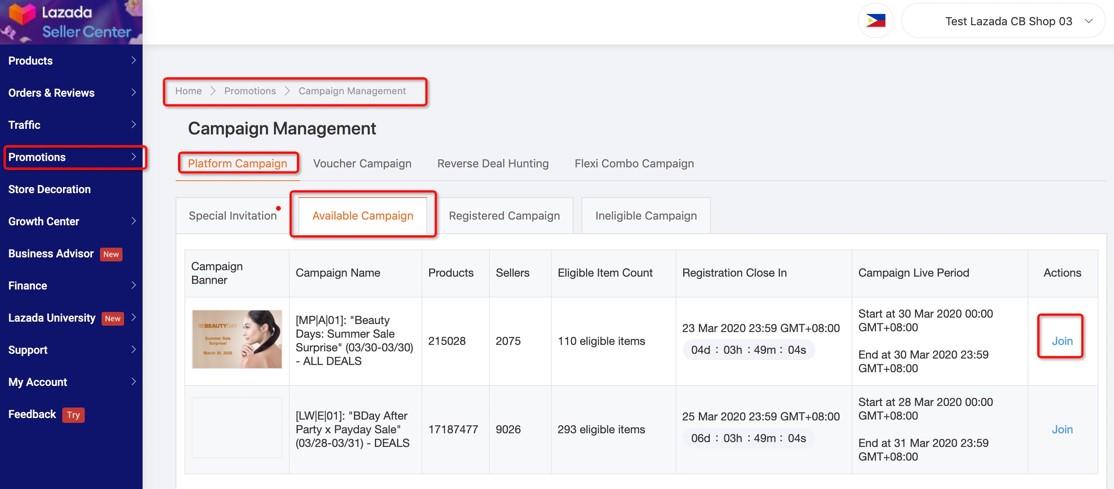Open the Test Lazada CB Shop 03 dropdown
The height and width of the screenshot is (489, 1114).
1007,21
